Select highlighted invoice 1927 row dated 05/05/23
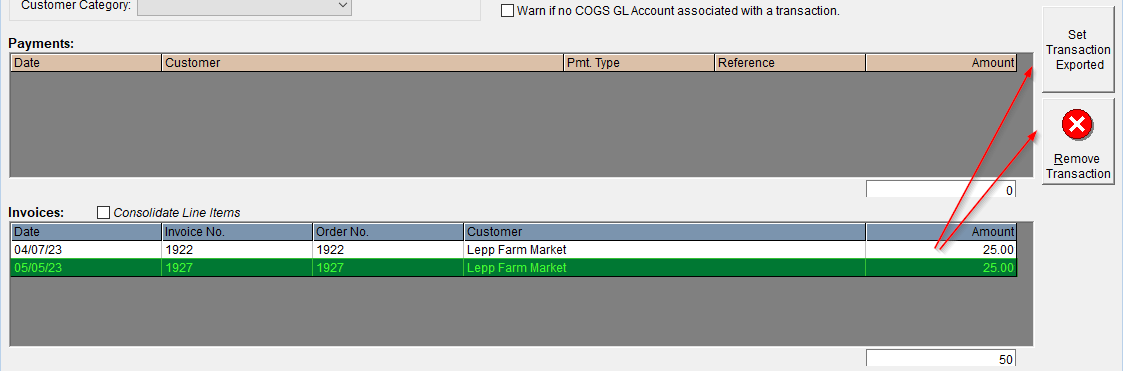Screen dimensions: 1123x371 point(514,268)
